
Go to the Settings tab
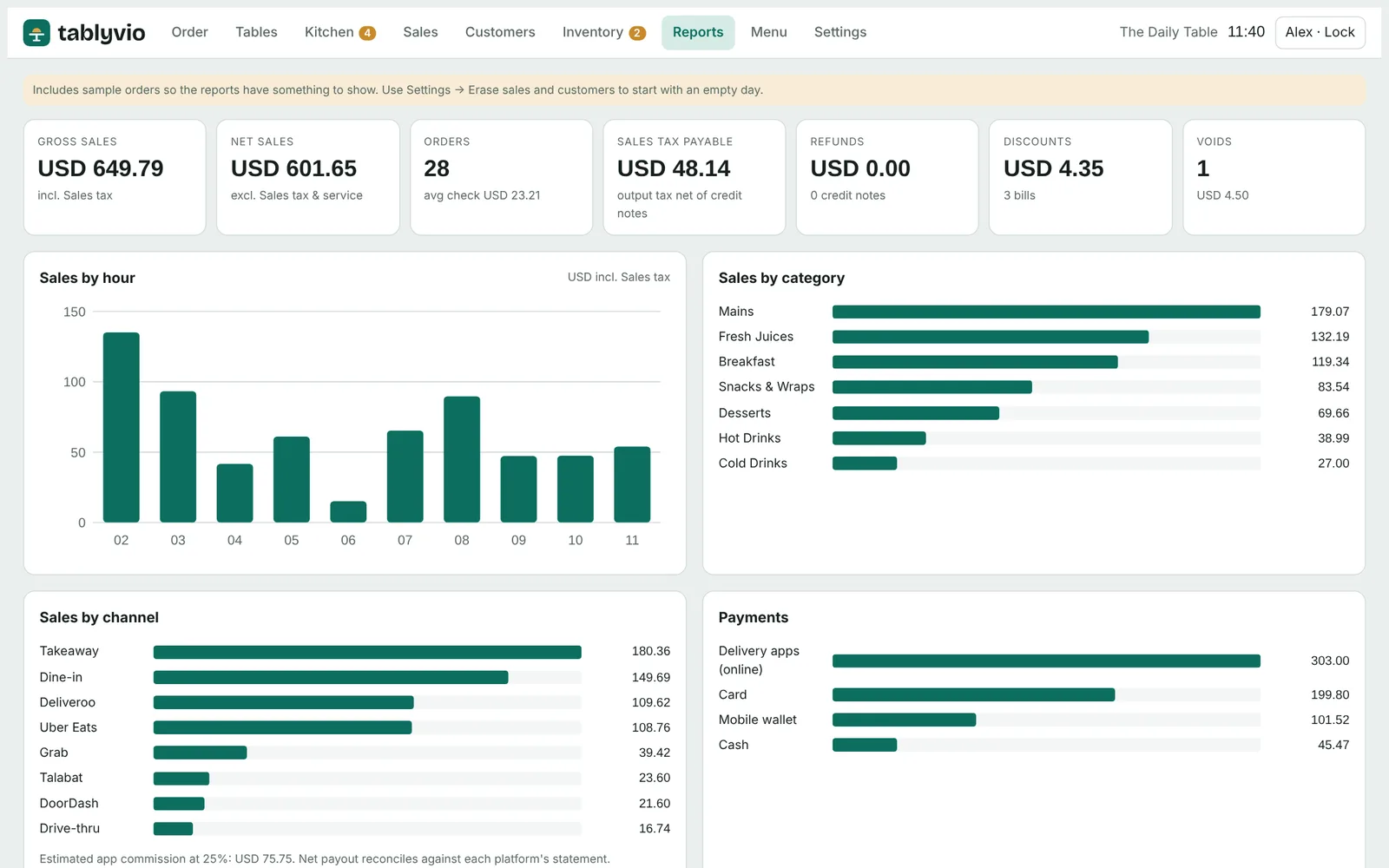840,32
